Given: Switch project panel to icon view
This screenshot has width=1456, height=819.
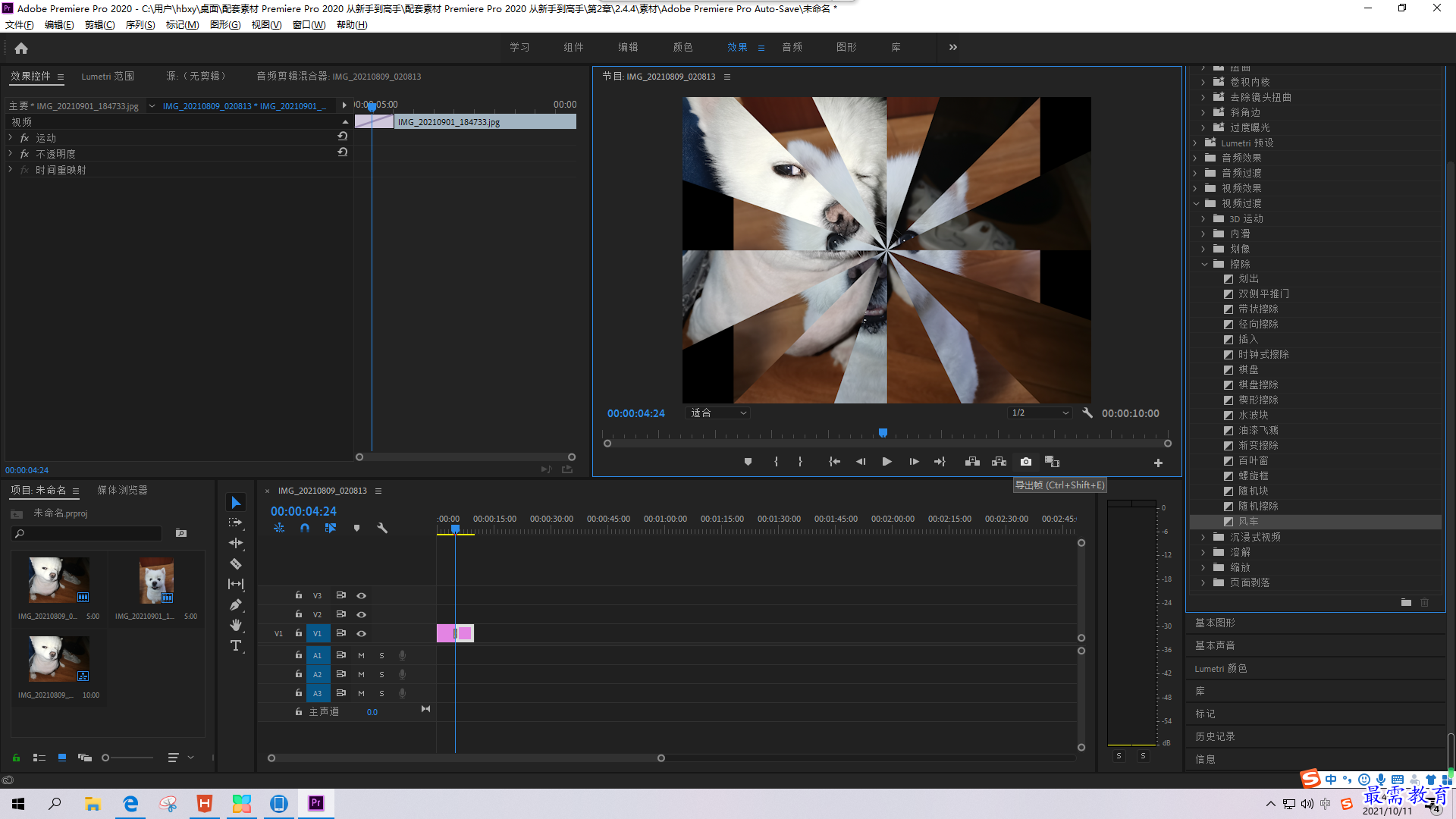Looking at the screenshot, I should pos(62,758).
